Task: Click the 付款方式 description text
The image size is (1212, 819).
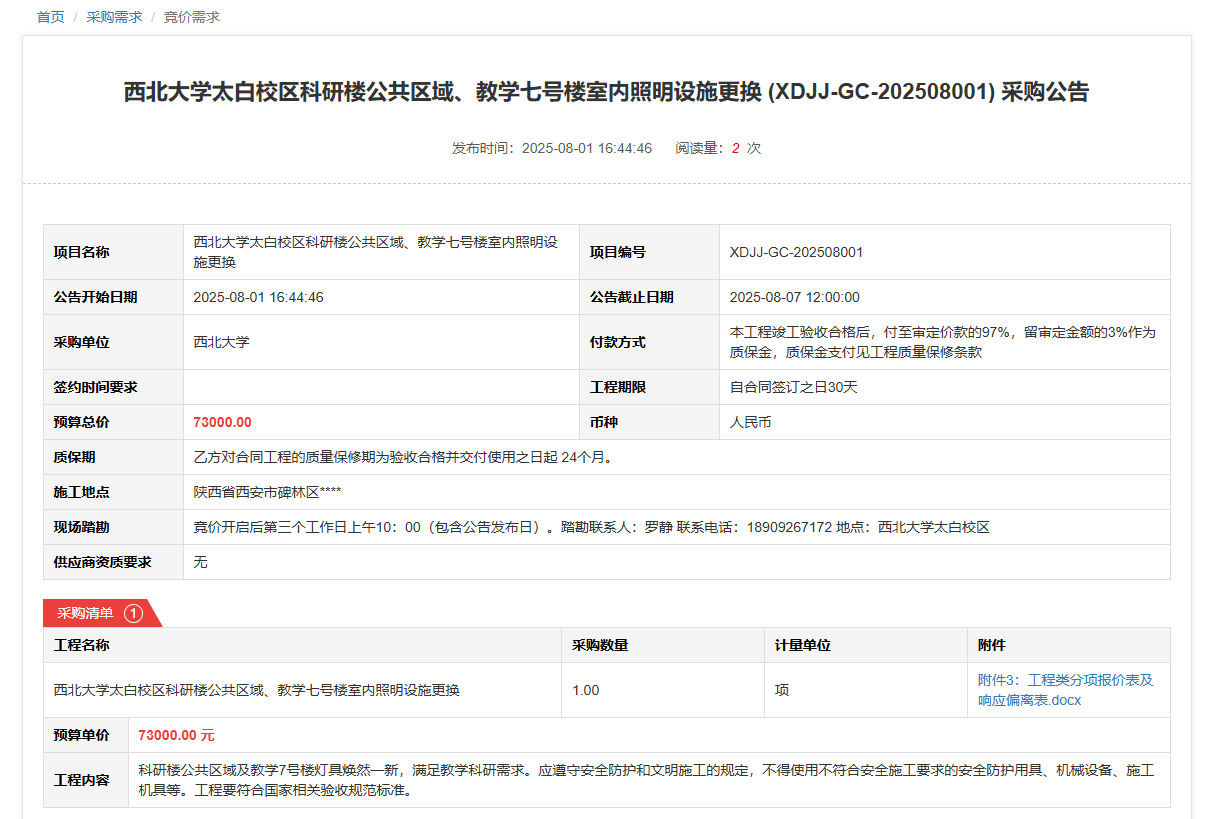Action: click(x=942, y=342)
